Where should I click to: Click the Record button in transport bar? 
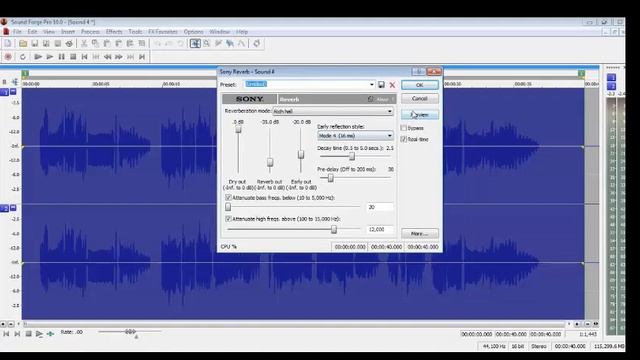tap(8, 57)
